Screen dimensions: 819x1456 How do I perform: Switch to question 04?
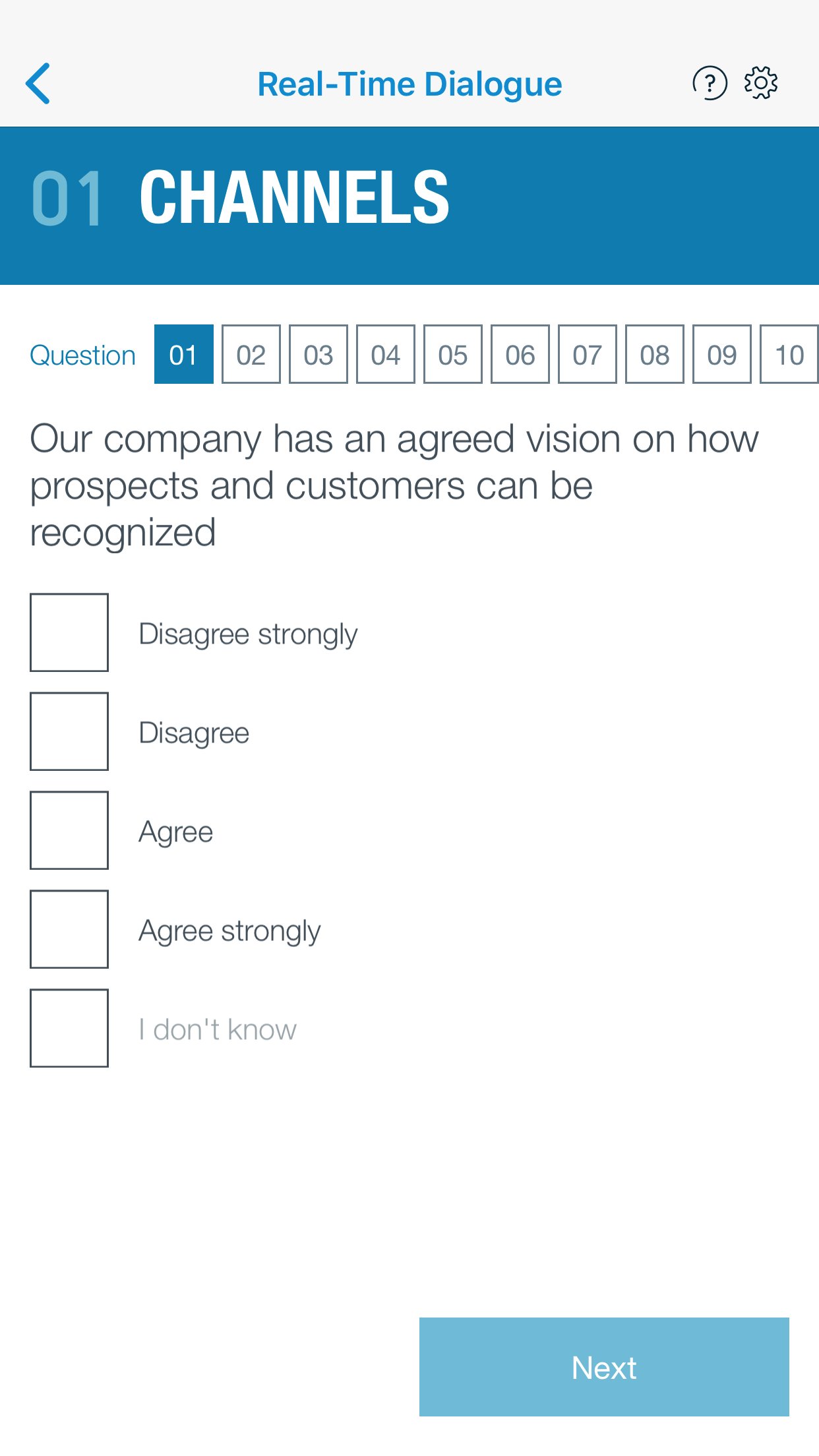(386, 354)
